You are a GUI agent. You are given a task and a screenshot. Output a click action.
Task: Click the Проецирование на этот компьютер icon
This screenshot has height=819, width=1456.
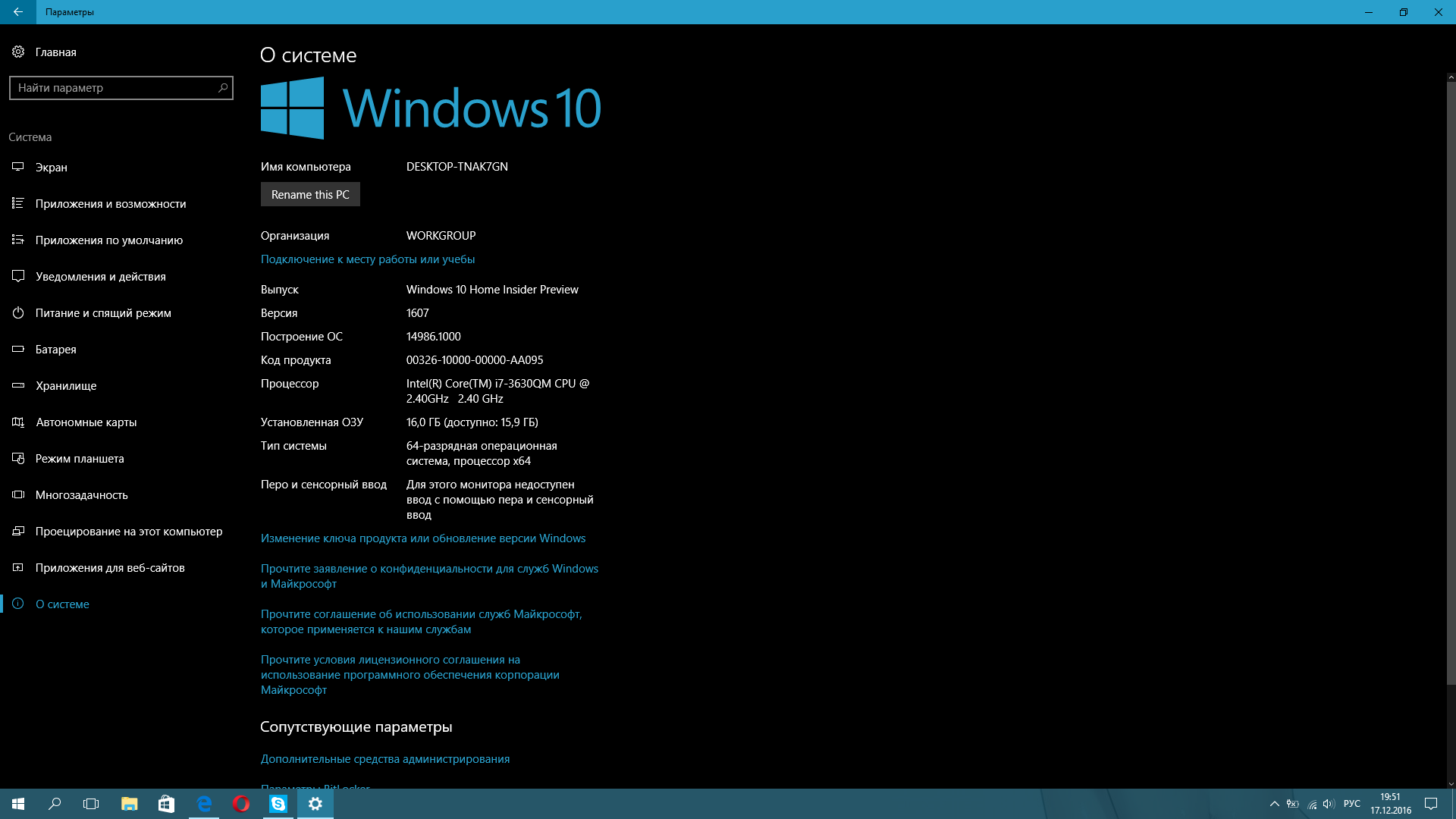coord(18,531)
